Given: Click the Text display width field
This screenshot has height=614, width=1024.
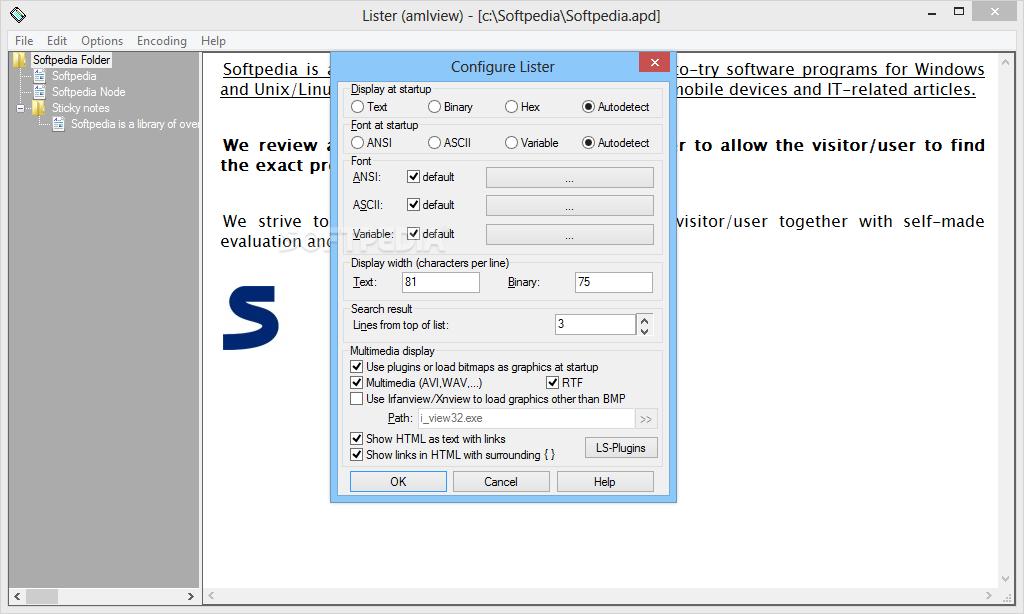Looking at the screenshot, I should (441, 282).
